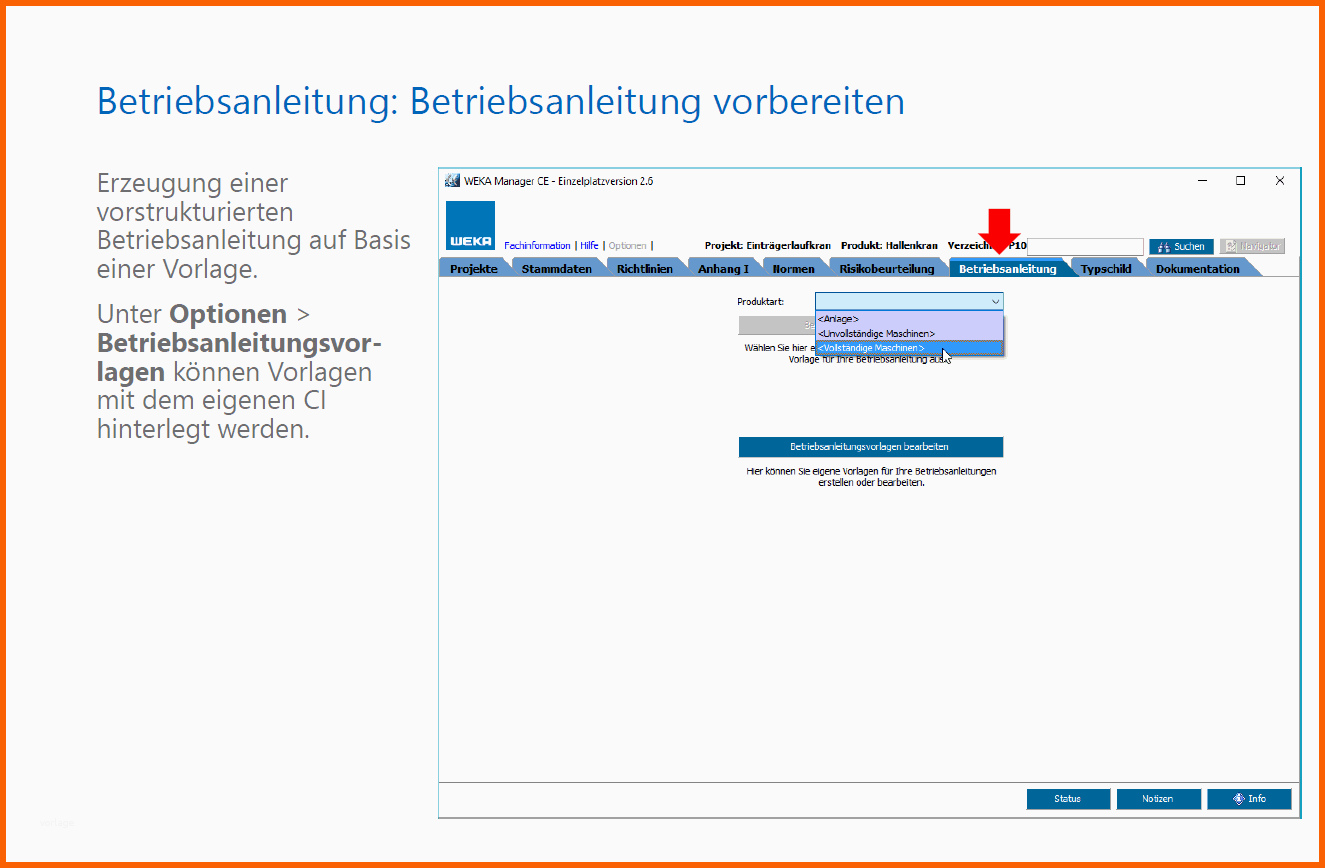Expand the Produktart dropdown arrow
The height and width of the screenshot is (868, 1325).
995,301
